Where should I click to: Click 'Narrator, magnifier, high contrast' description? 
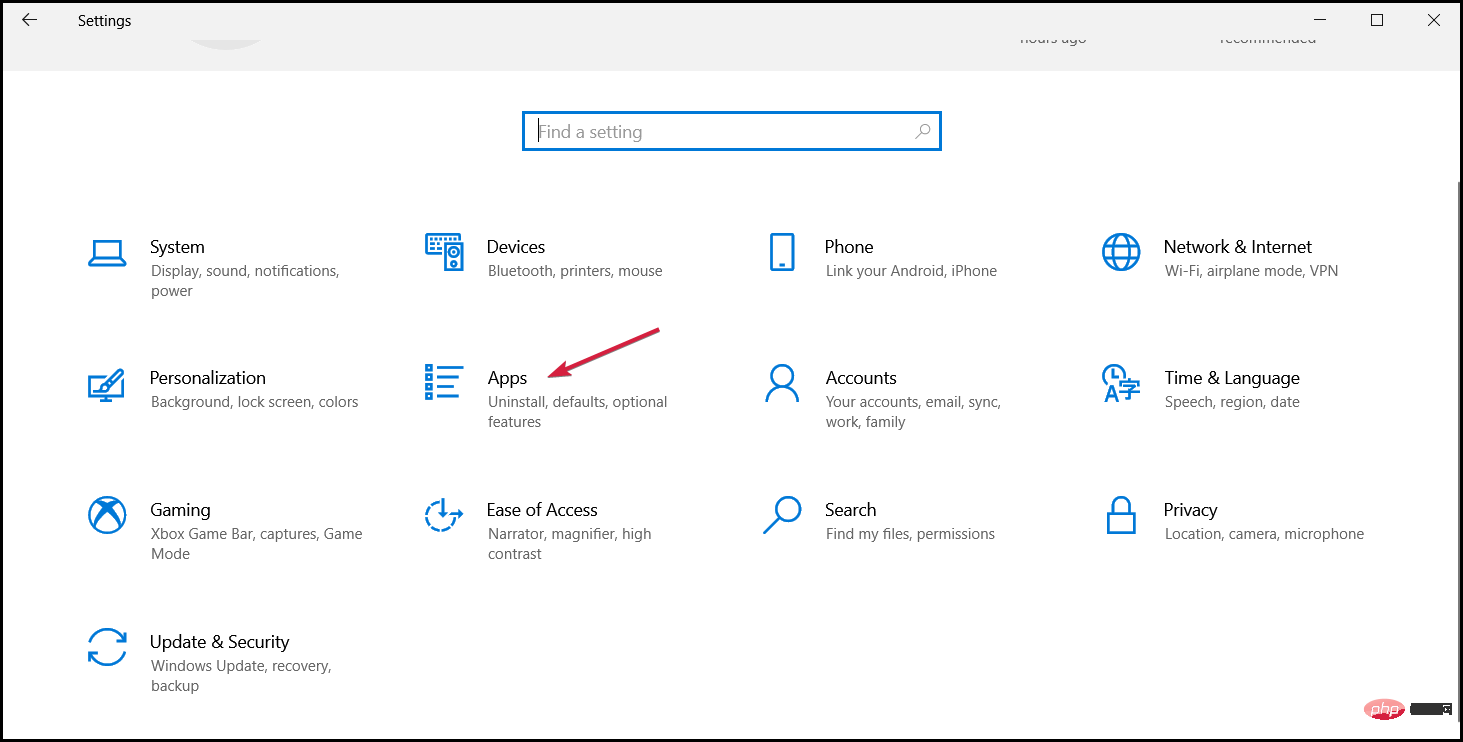click(x=569, y=544)
